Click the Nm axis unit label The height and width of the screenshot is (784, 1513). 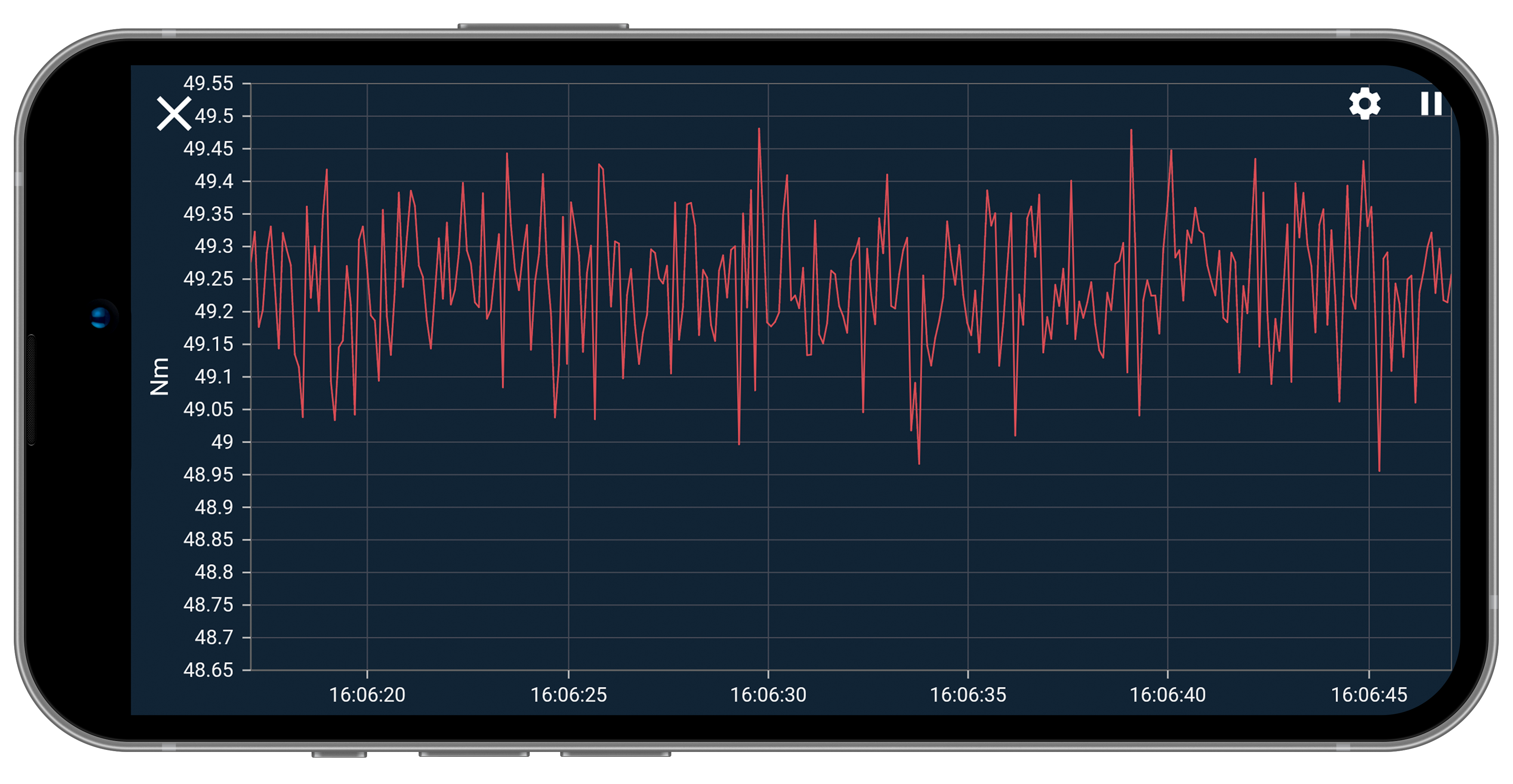[159, 376]
